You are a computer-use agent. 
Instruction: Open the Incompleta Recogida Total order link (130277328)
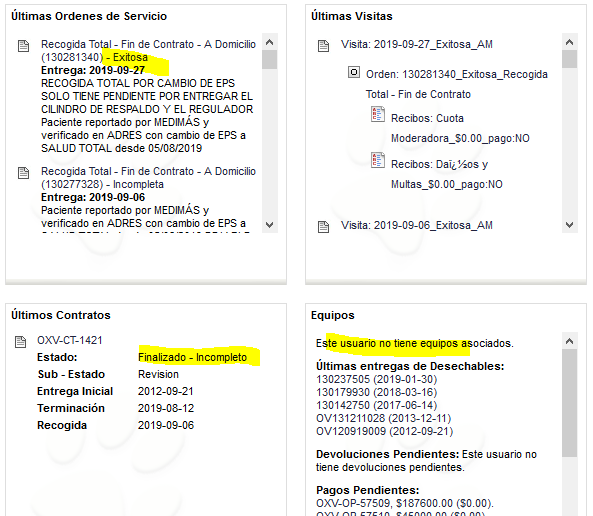click(x=148, y=178)
